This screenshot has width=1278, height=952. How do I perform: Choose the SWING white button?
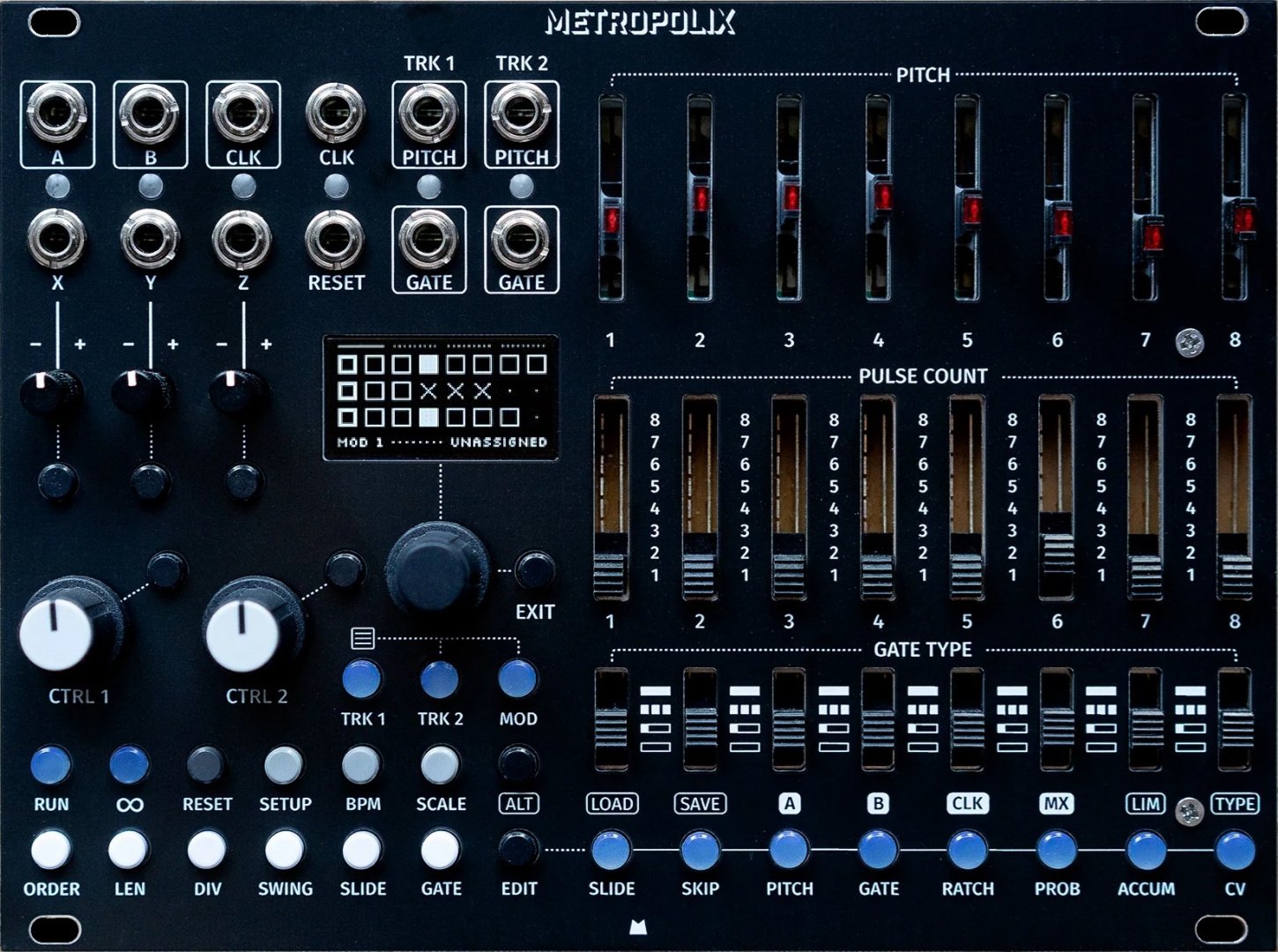point(284,849)
